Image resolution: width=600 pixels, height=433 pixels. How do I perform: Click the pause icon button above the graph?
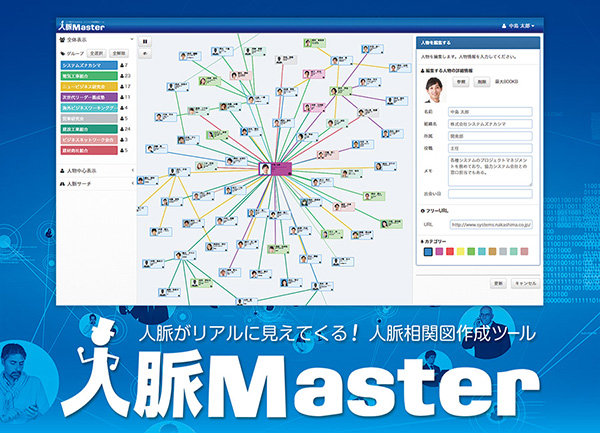(145, 41)
